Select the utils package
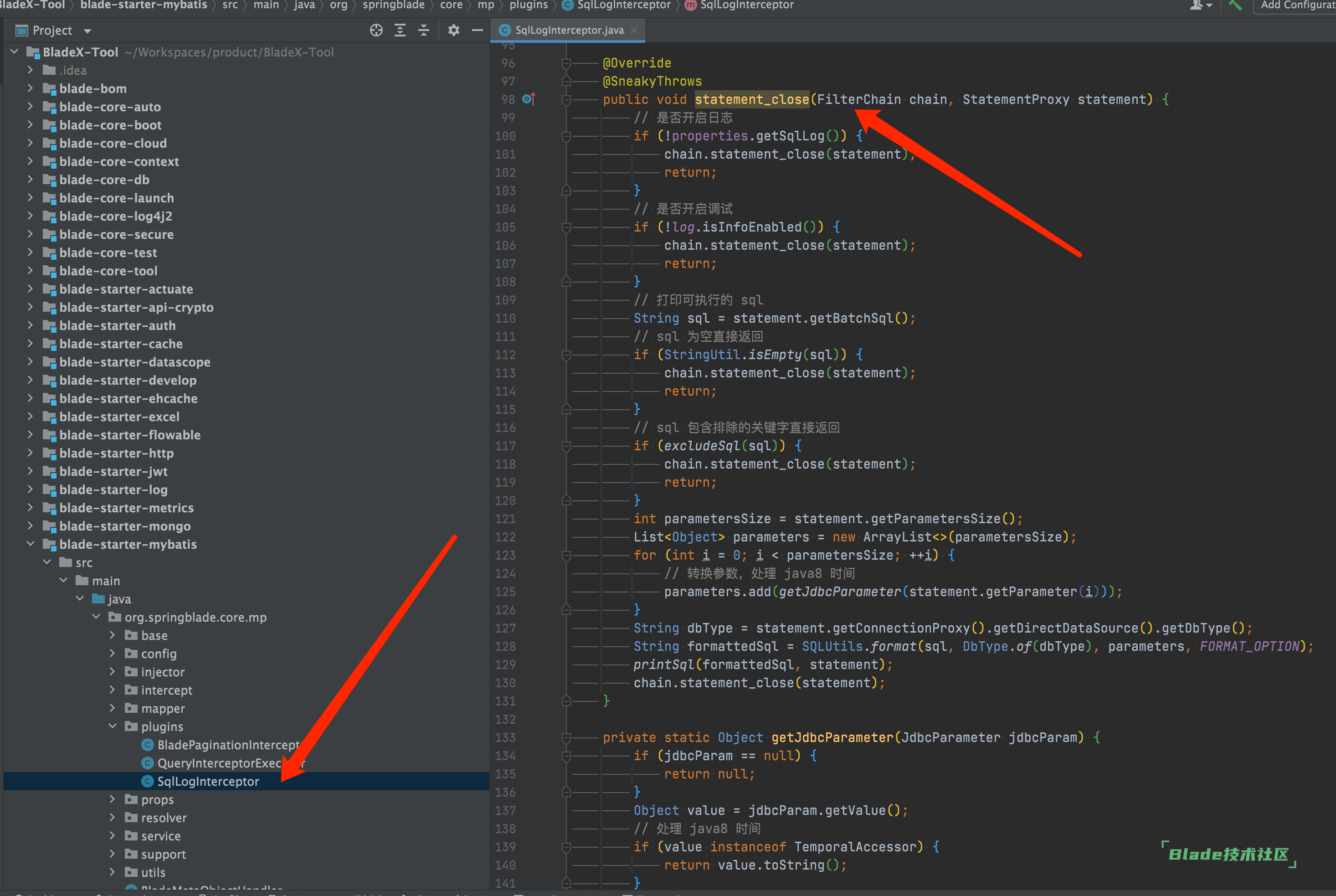The image size is (1336, 896). click(x=153, y=873)
